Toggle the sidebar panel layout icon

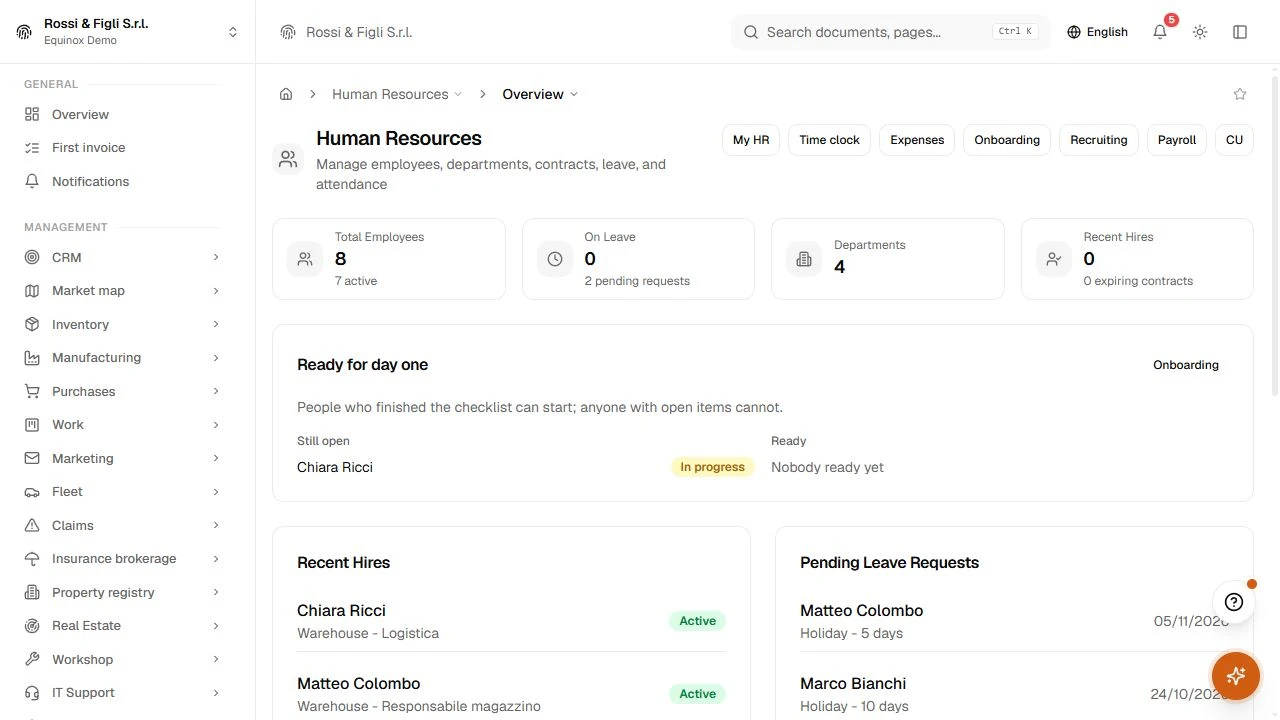(1240, 32)
